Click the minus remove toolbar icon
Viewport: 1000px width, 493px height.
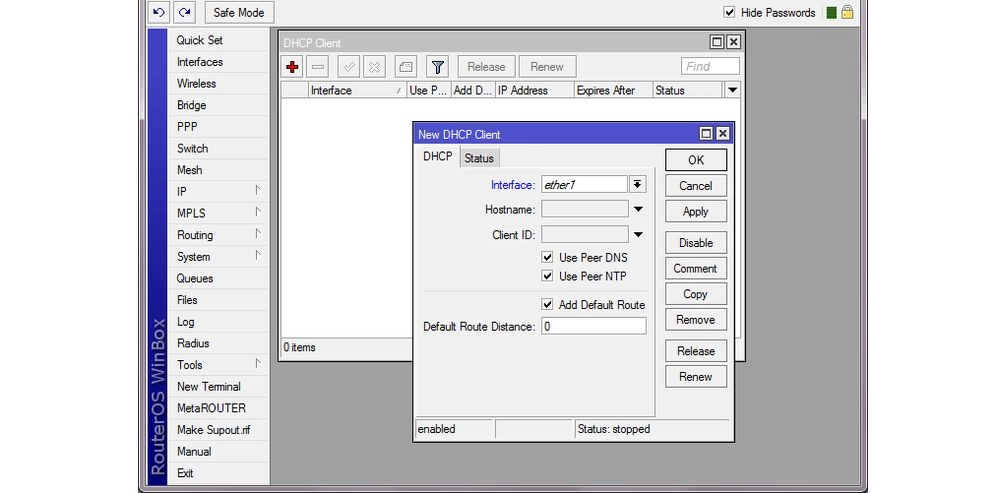pyautogui.click(x=318, y=67)
